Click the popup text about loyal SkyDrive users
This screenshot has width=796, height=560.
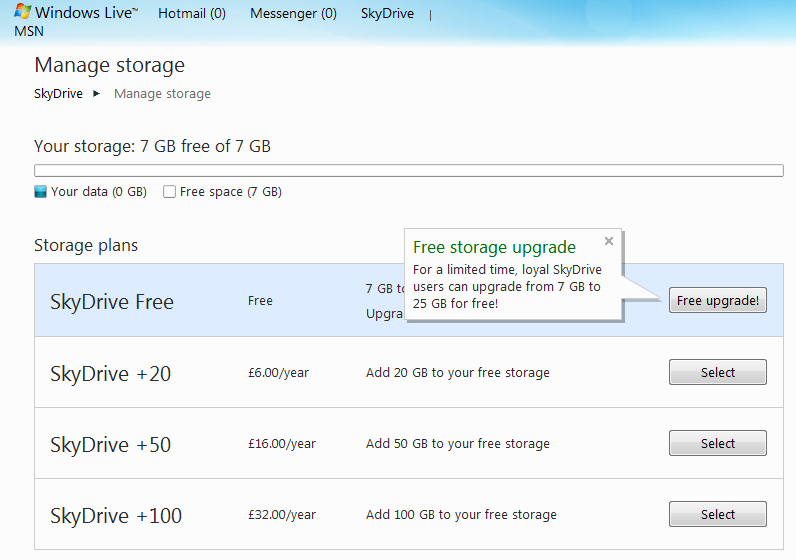pyautogui.click(x=507, y=286)
